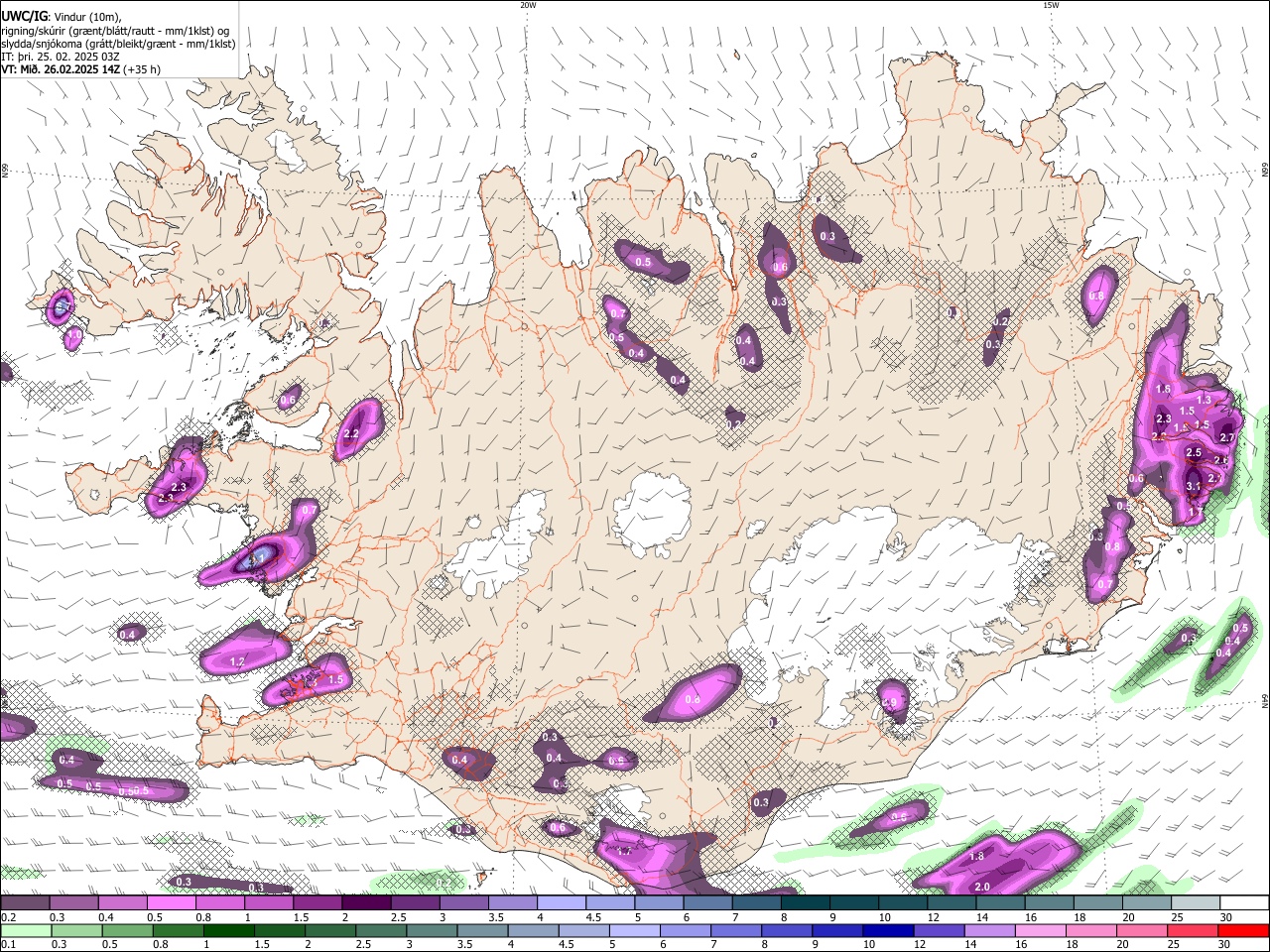This screenshot has height=952, width=1270.
Task: Select the '25' label in the lower legend row
Action: click(x=1174, y=945)
